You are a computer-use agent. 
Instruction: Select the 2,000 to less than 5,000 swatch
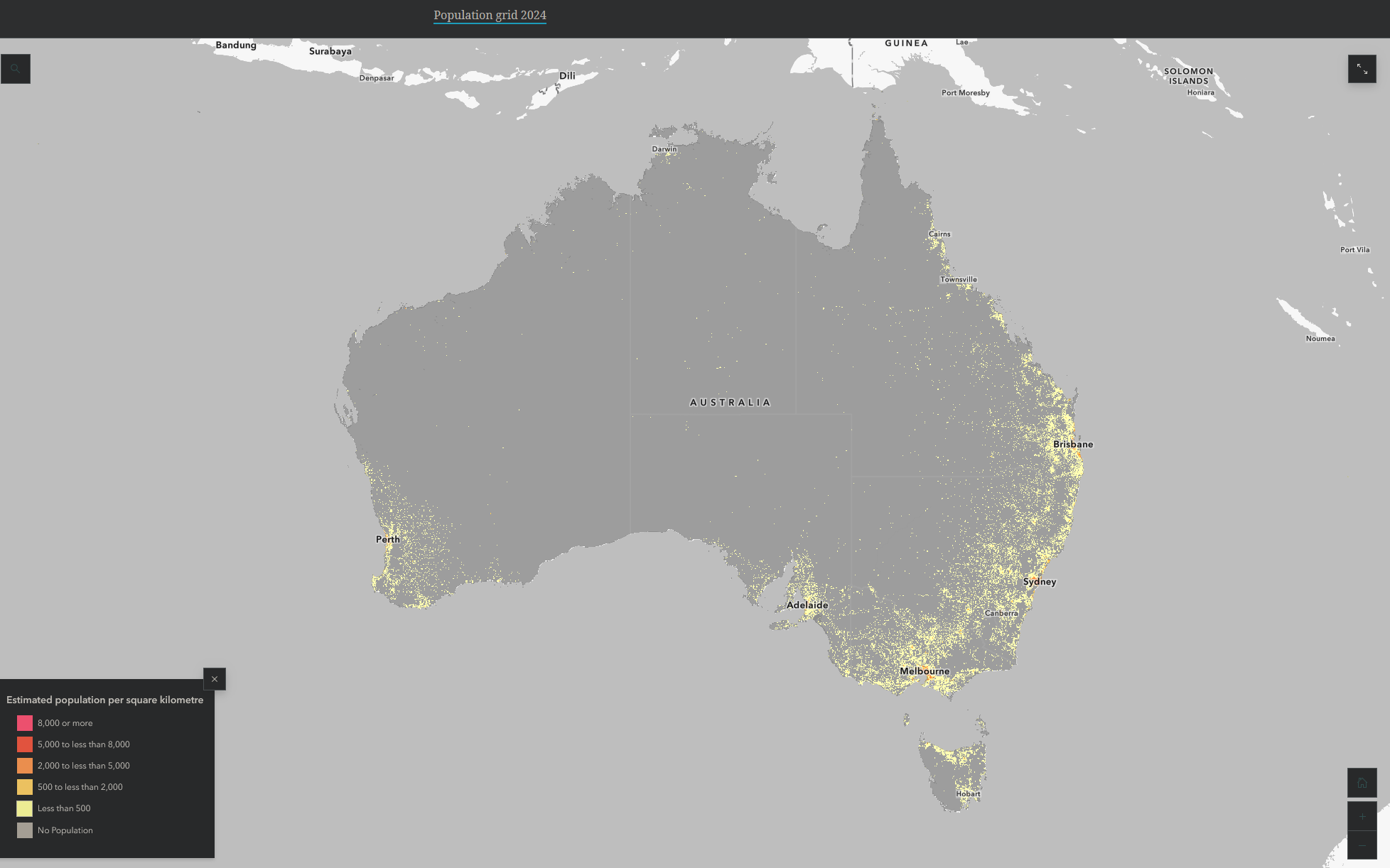(x=25, y=766)
